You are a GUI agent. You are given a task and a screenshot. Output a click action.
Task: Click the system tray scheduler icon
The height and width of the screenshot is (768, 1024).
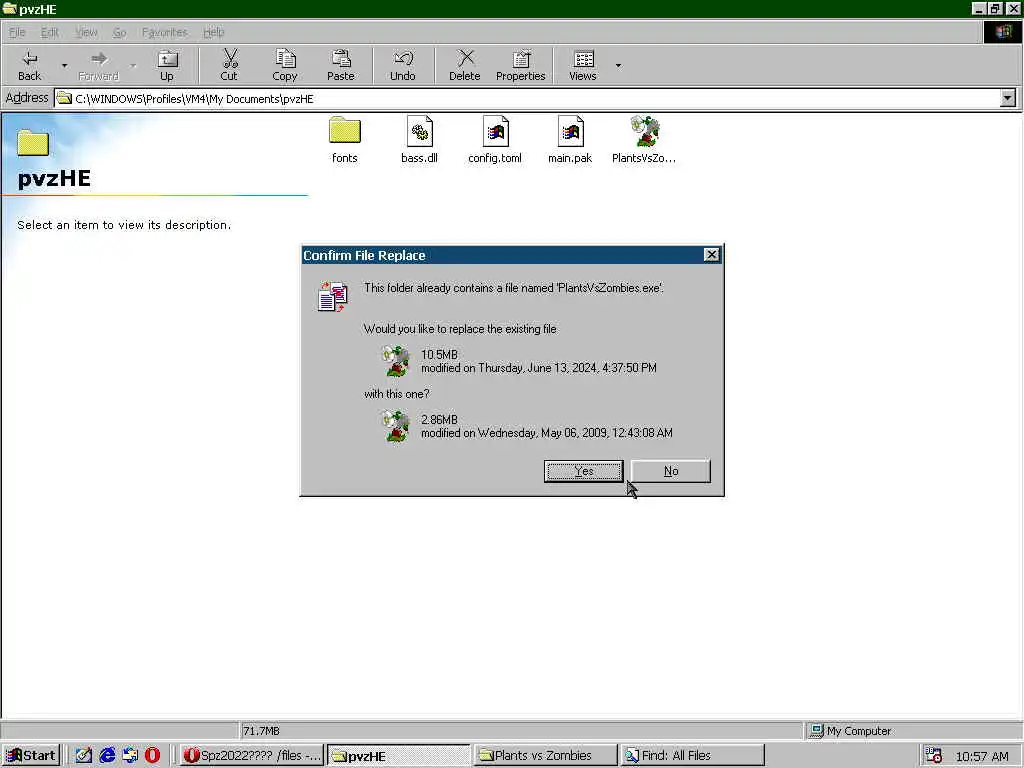coord(934,756)
